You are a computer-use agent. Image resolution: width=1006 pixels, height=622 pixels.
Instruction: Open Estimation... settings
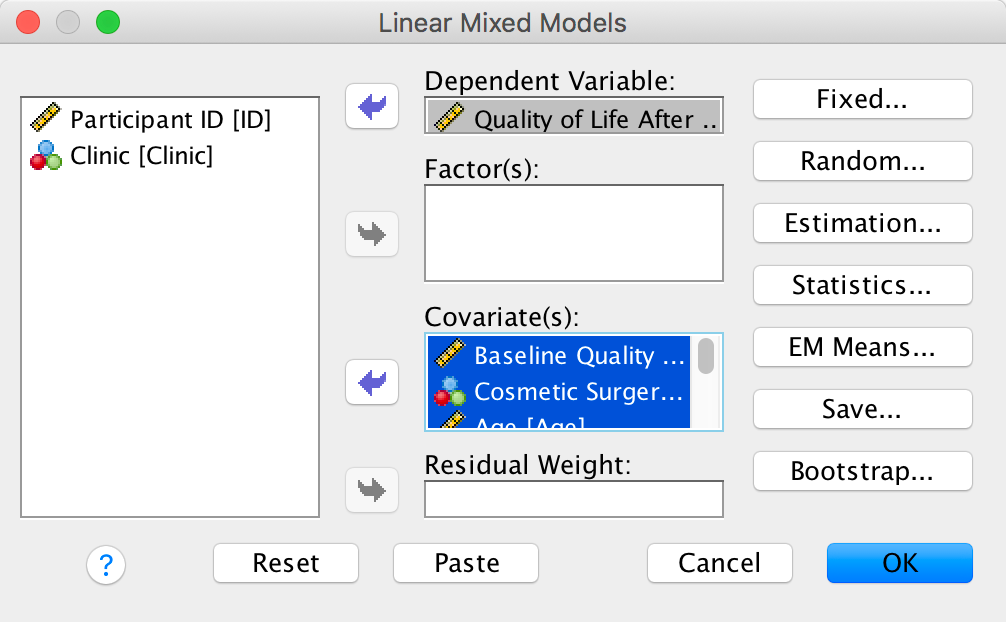[x=863, y=223]
